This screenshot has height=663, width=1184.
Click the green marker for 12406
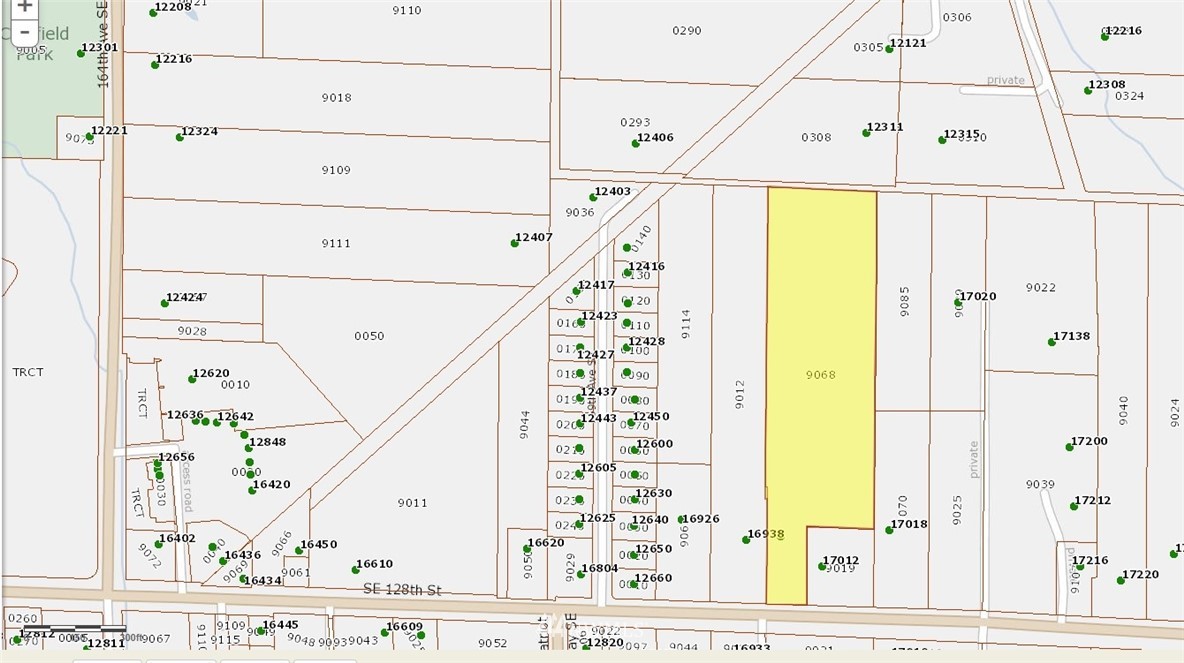coord(635,144)
